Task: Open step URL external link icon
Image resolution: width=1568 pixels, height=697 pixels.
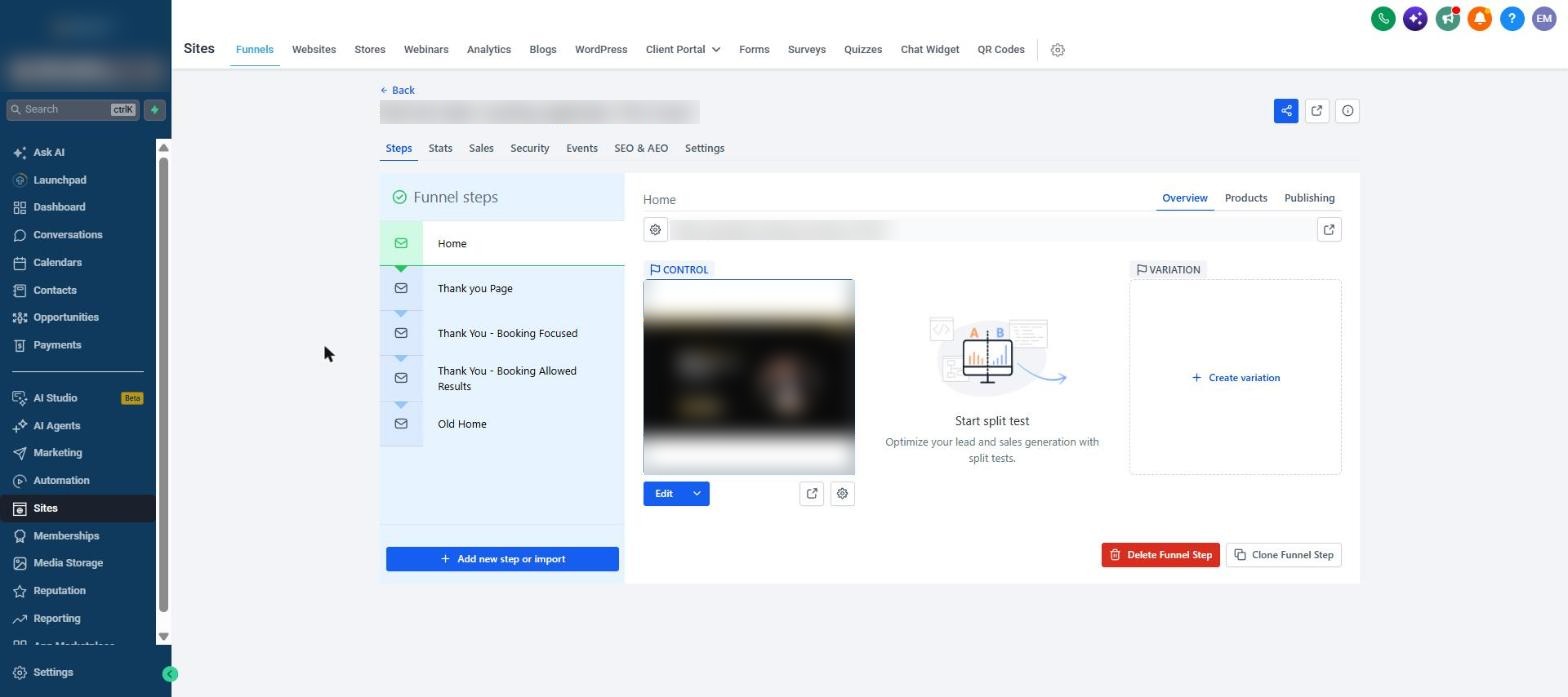Action: tap(1329, 230)
